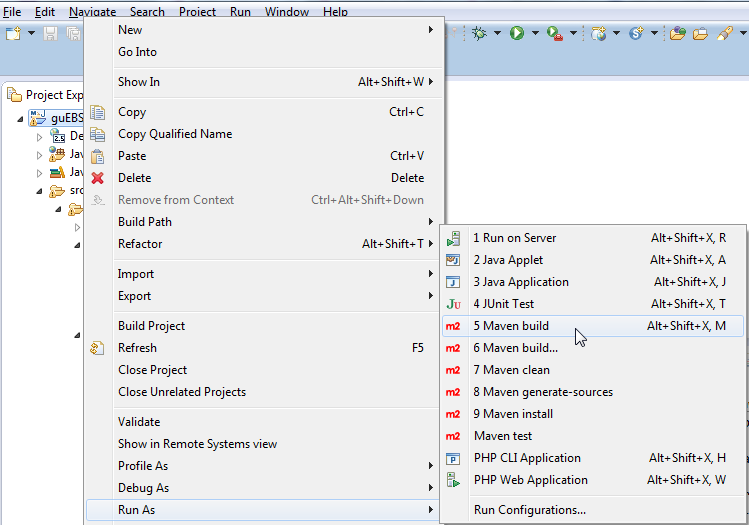
Task: Select 7 Maven clean
Action: coord(593,370)
